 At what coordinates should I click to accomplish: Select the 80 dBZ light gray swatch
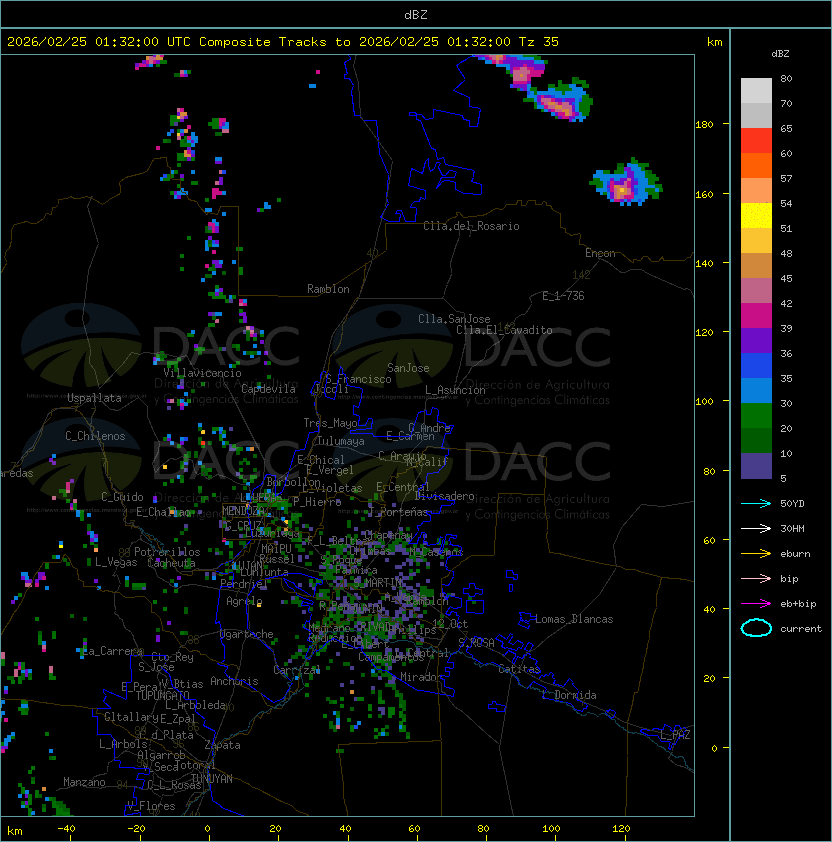click(x=756, y=91)
